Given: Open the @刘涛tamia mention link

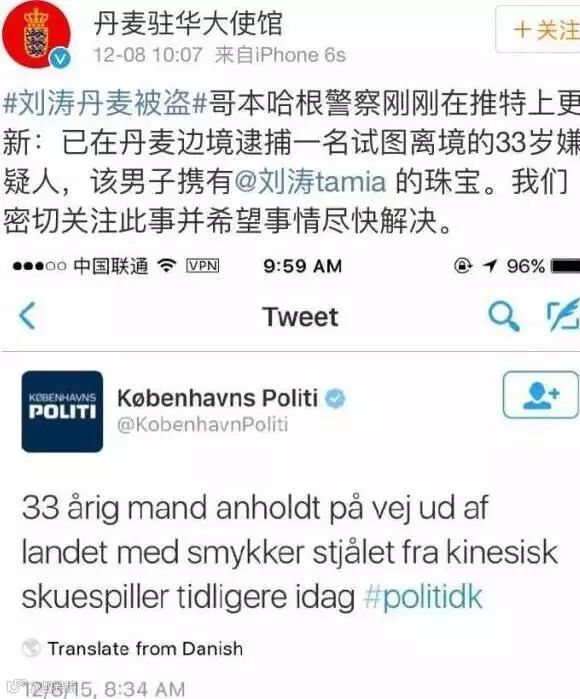Looking at the screenshot, I should [310, 182].
